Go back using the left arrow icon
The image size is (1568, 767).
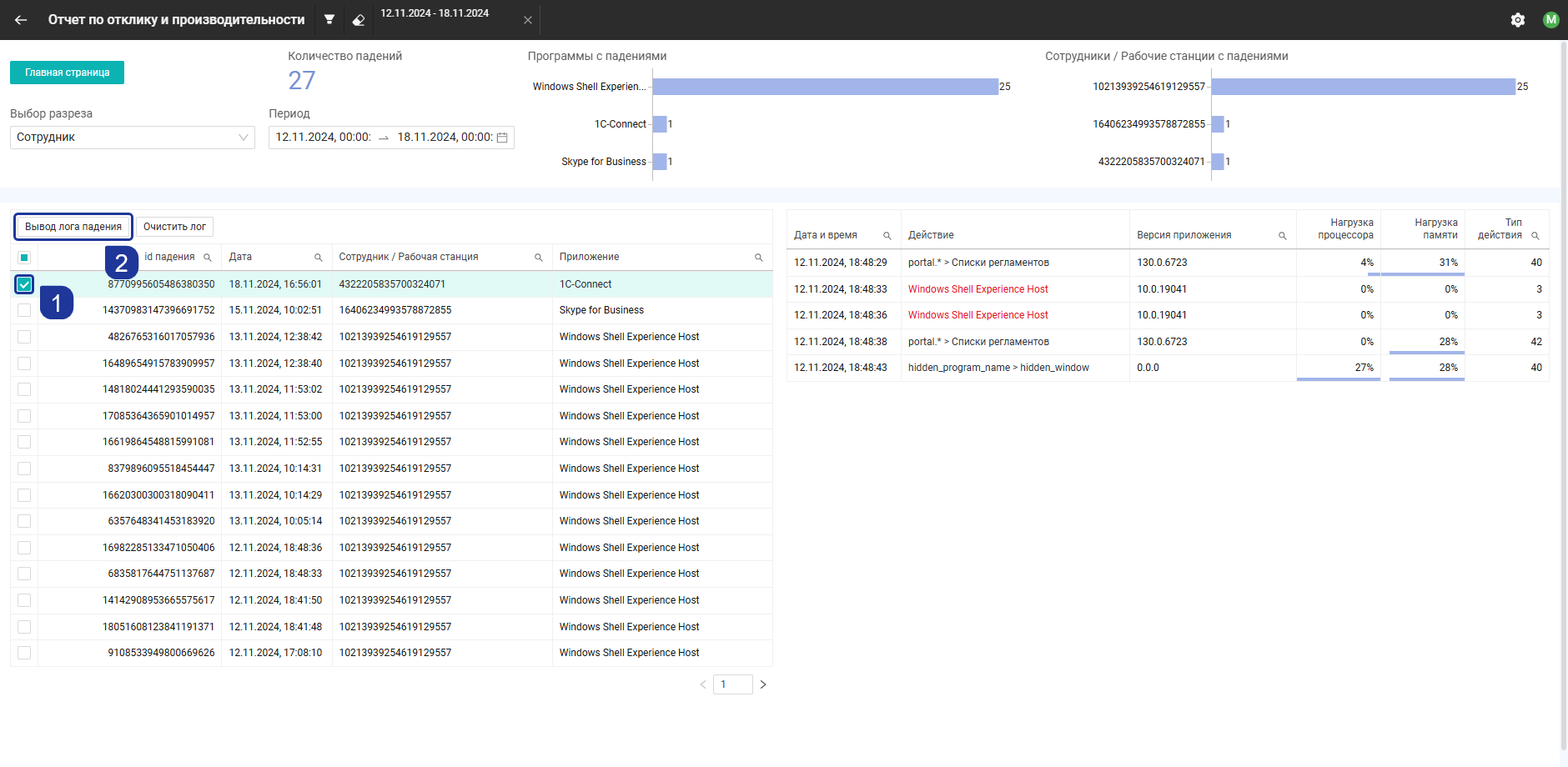tap(21, 20)
